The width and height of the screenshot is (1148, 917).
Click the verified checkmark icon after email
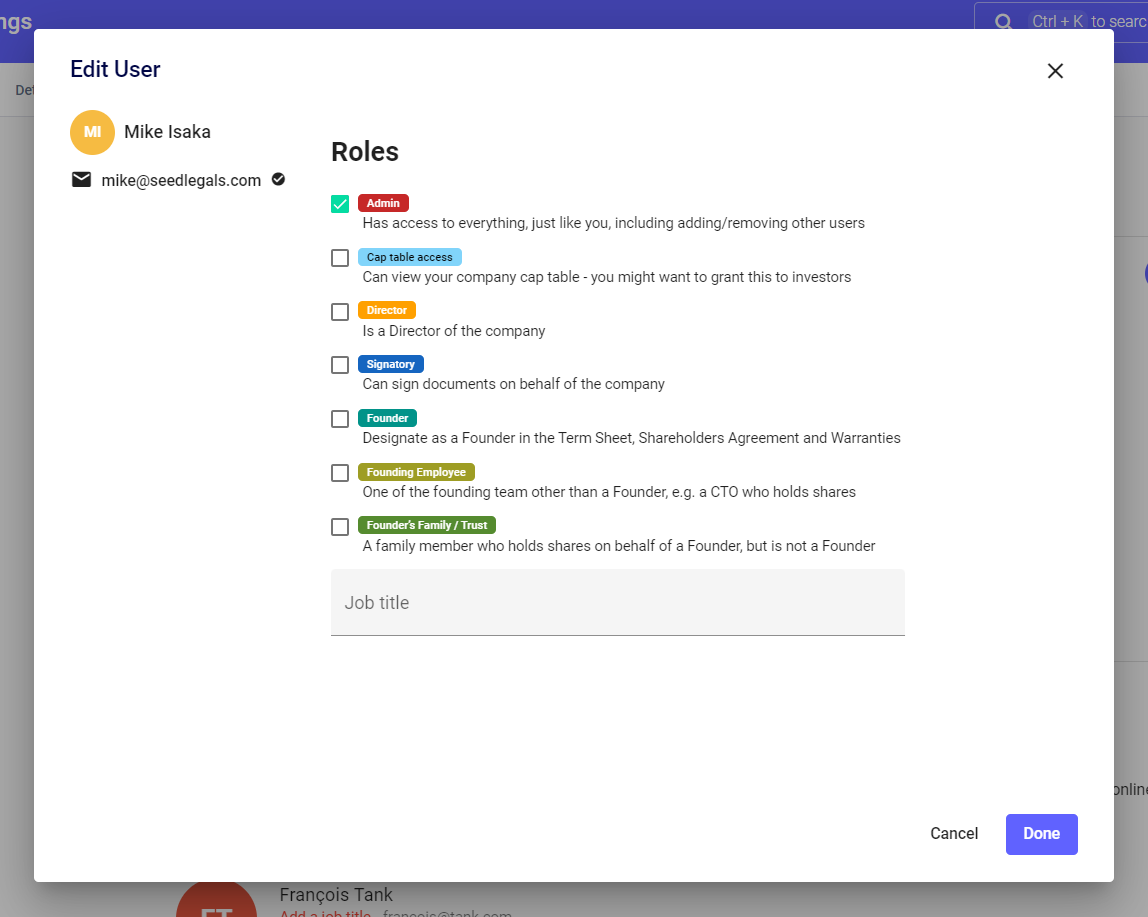(278, 179)
